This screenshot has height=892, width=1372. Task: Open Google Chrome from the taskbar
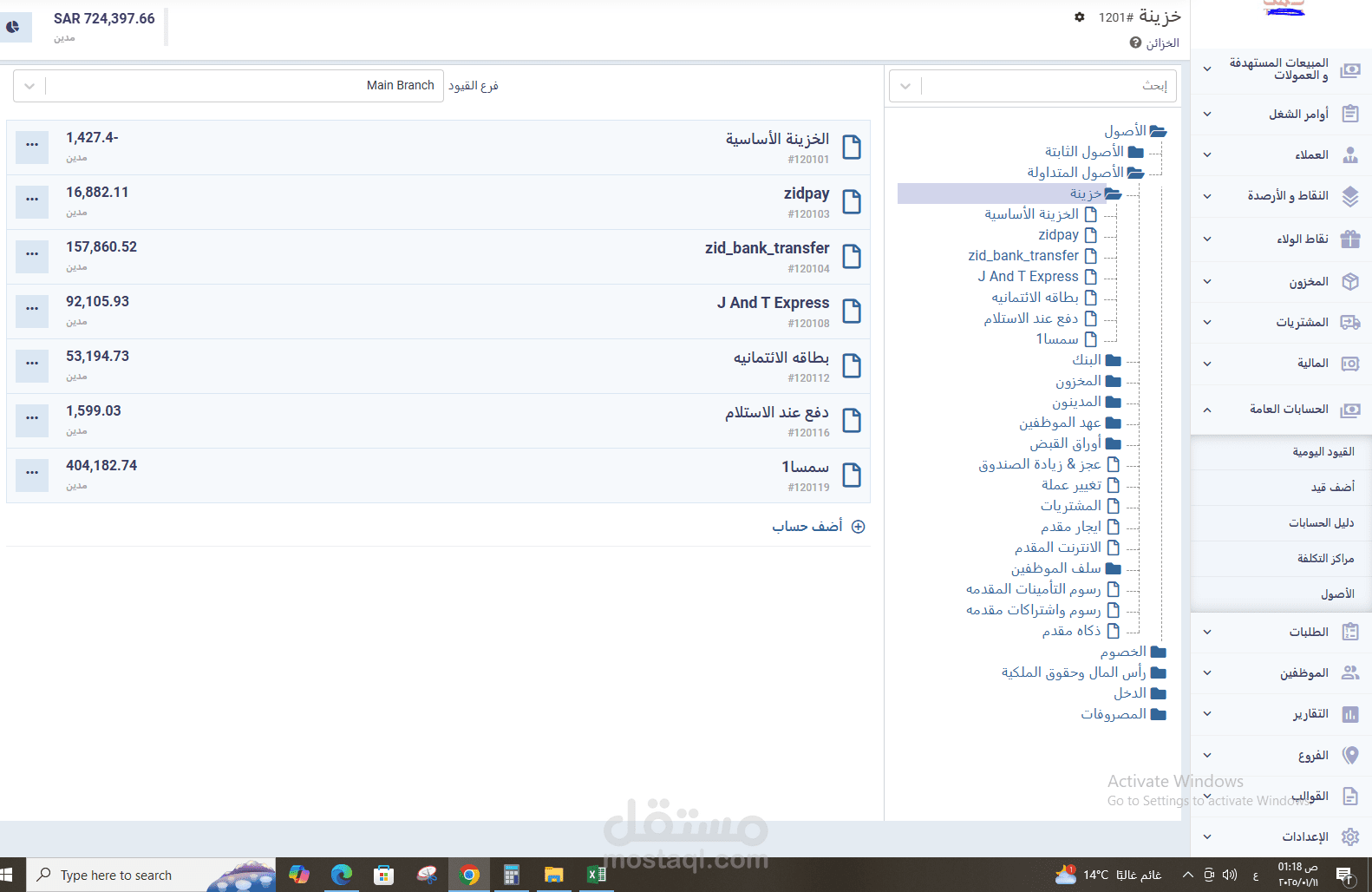click(x=469, y=875)
